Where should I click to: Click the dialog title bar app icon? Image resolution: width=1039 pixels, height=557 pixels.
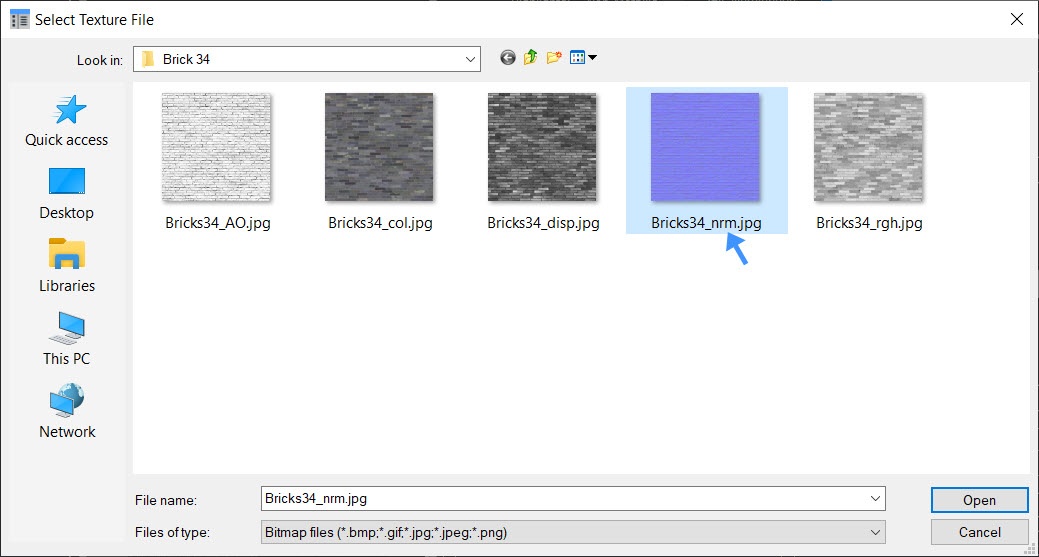coord(20,19)
